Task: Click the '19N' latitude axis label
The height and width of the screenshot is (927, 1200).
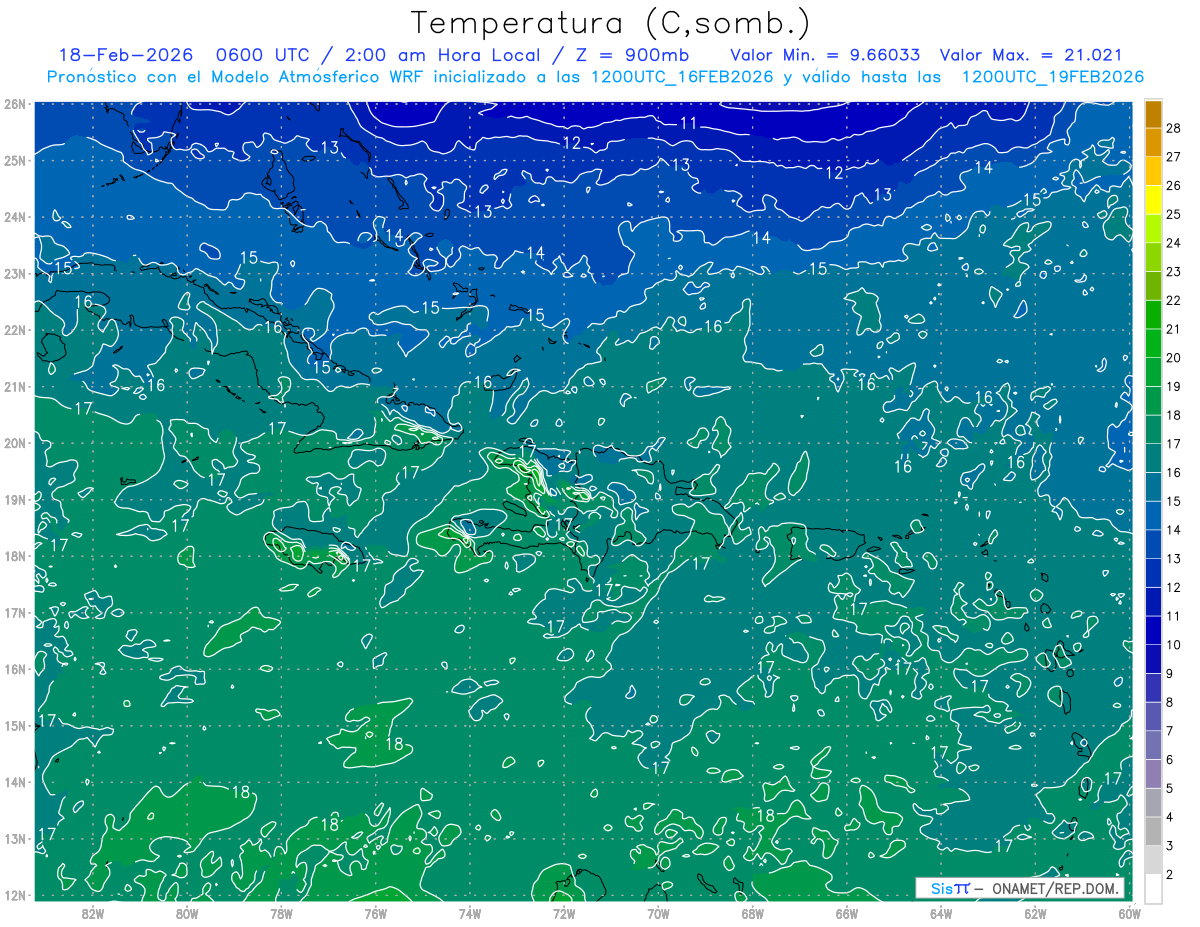Action: click(15, 500)
